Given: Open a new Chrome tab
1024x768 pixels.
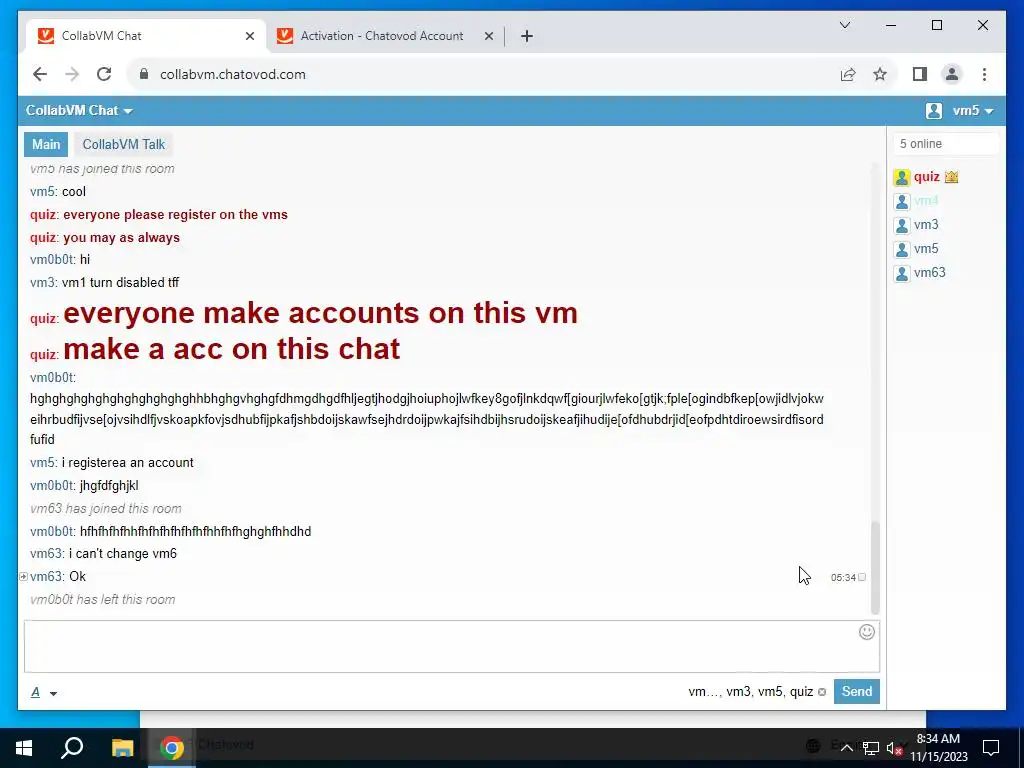Looking at the screenshot, I should click(527, 36).
